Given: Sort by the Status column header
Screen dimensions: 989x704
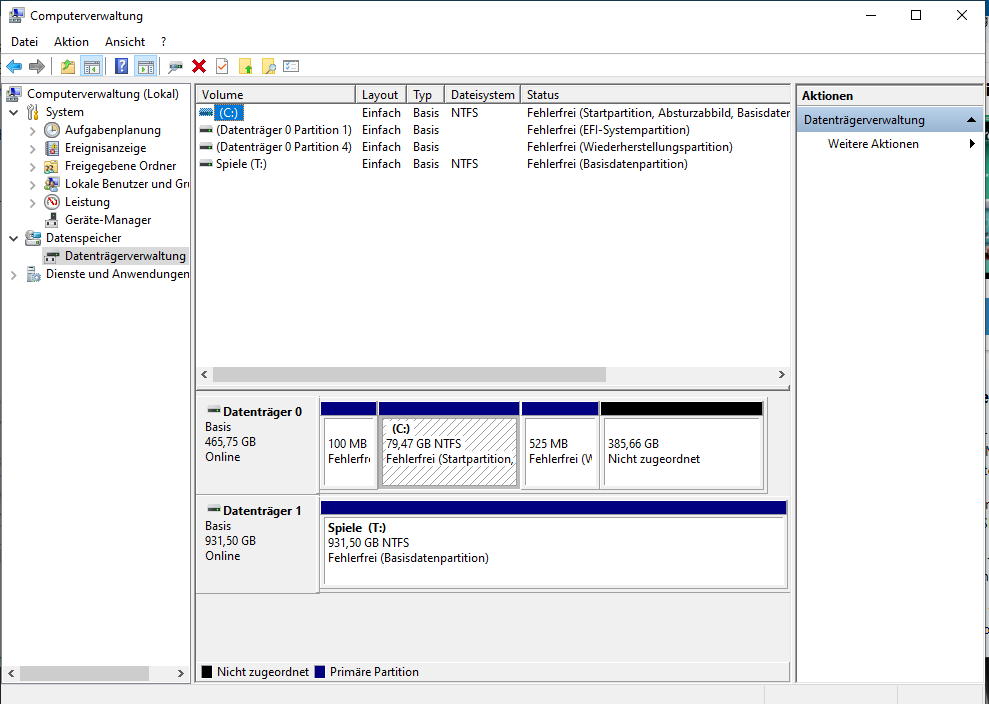Looking at the screenshot, I should [655, 95].
